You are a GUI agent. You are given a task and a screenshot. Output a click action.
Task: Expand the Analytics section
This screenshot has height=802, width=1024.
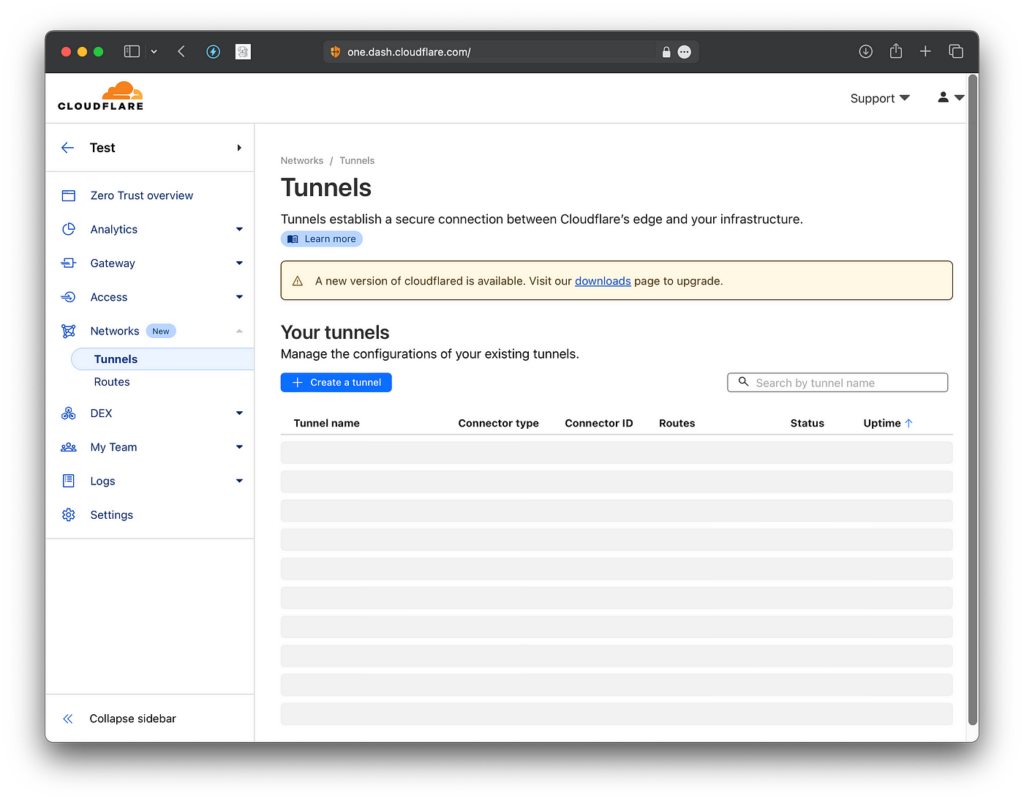coord(239,229)
